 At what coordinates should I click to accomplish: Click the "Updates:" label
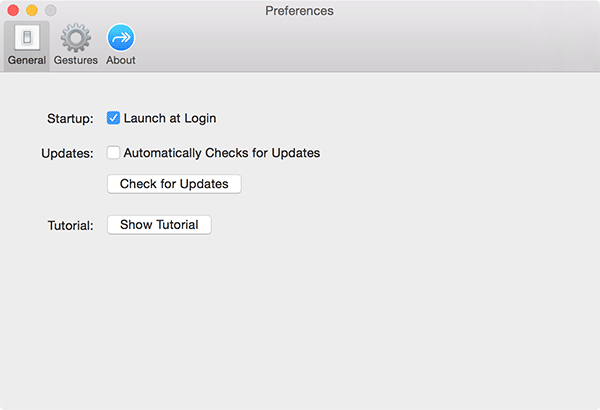70,153
